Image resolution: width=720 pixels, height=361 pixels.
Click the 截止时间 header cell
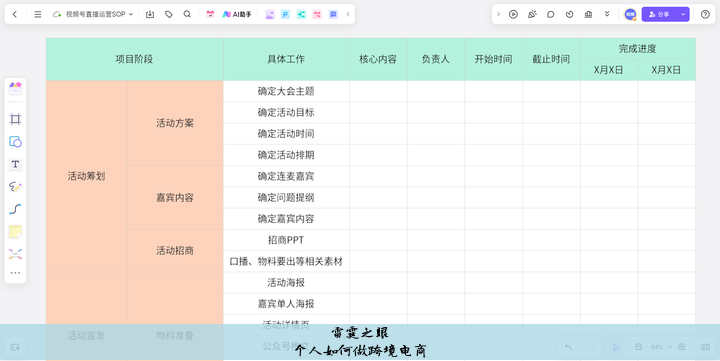point(551,59)
